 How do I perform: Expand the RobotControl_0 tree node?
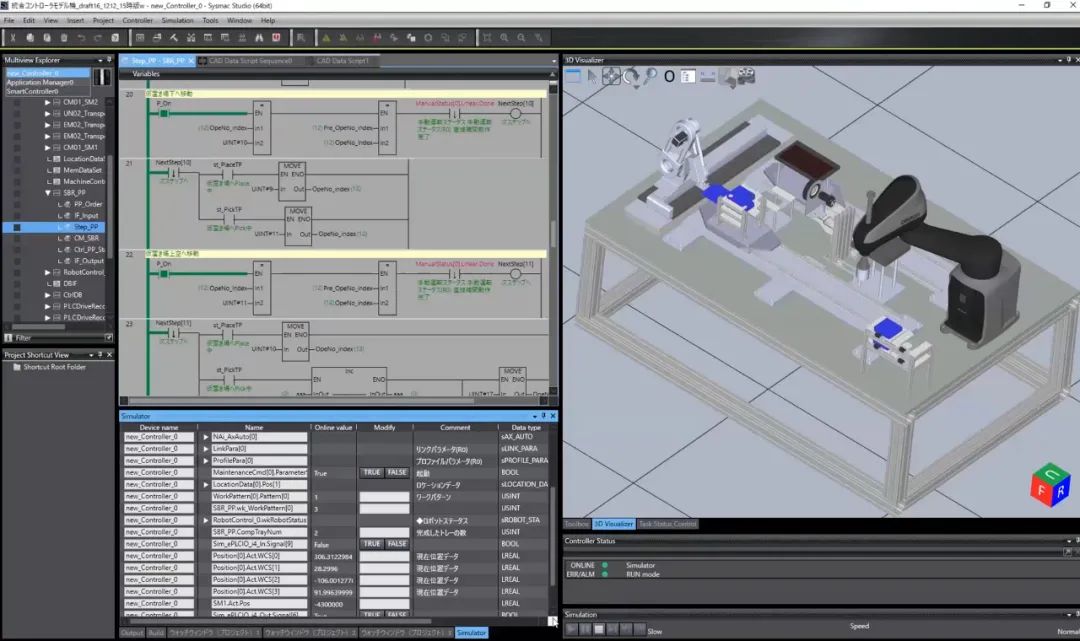pos(47,272)
